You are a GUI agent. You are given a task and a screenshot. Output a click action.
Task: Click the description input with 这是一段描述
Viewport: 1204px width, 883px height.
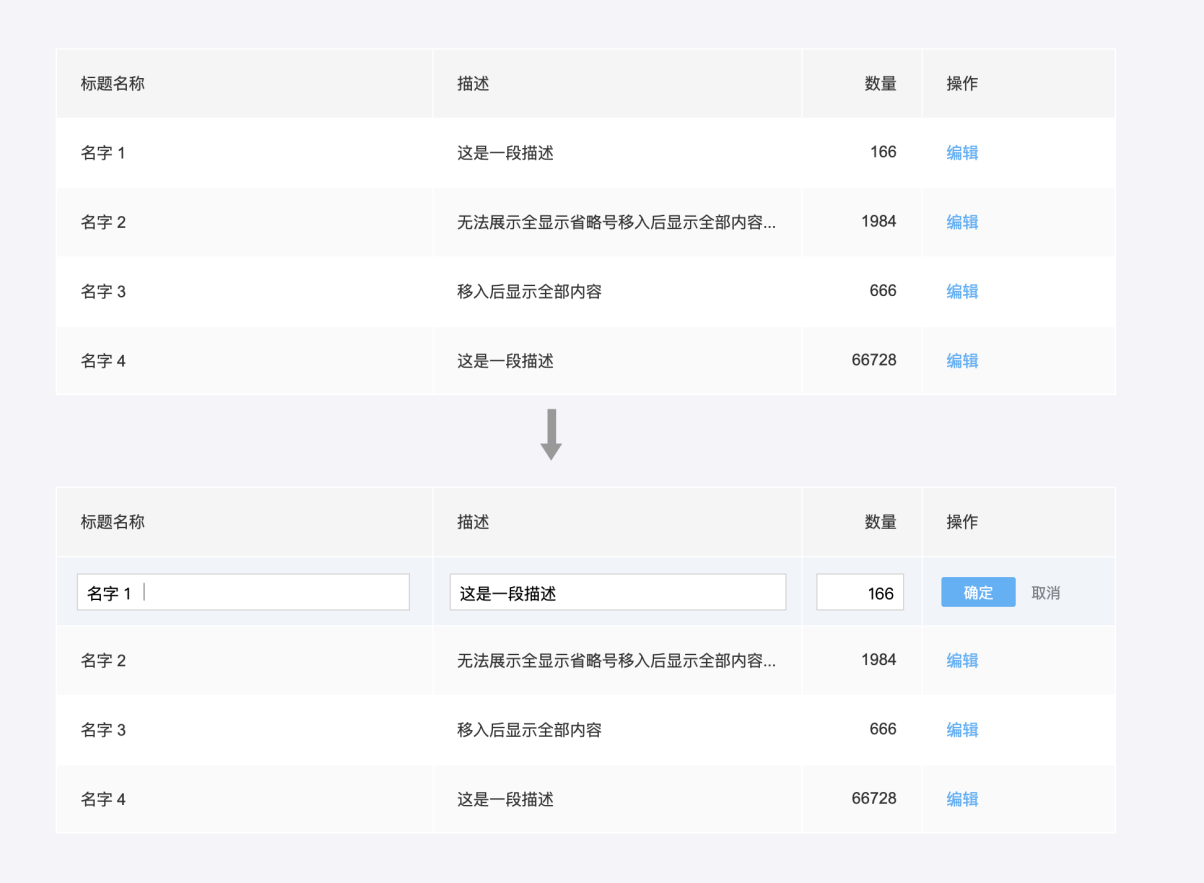click(x=617, y=593)
